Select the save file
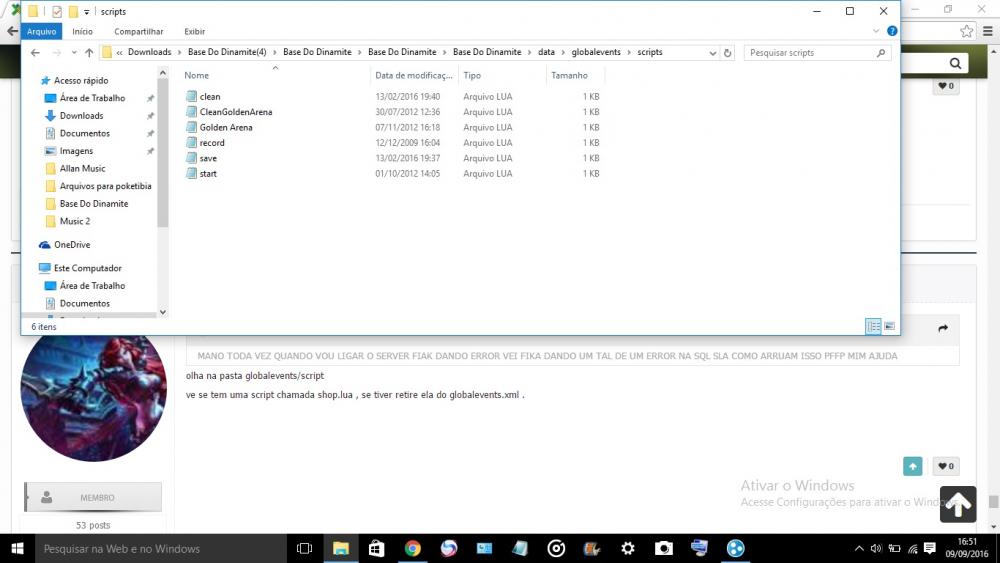Screen dimensions: 1000x563 [208, 158]
